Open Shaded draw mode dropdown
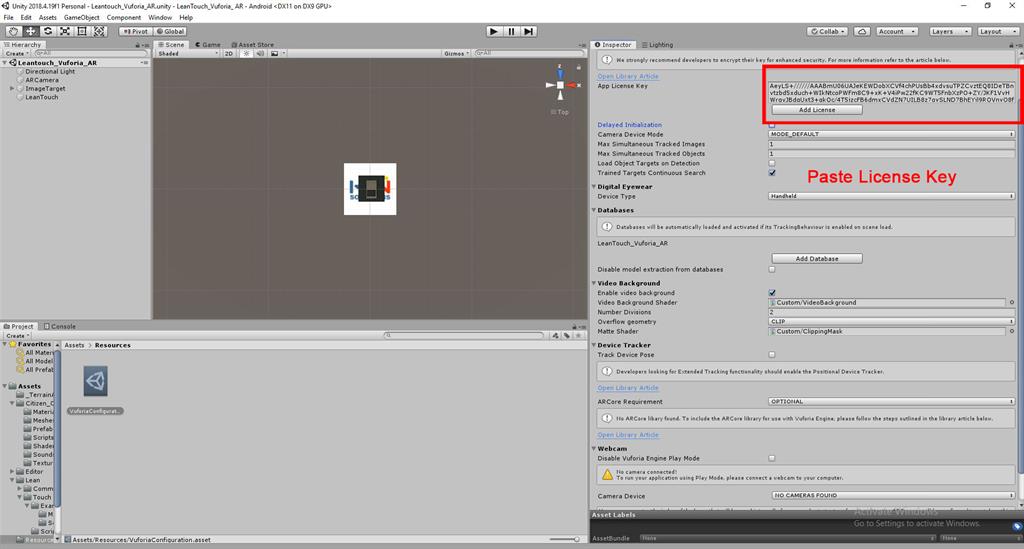Screen dimensions: 1024x549 tap(187, 54)
